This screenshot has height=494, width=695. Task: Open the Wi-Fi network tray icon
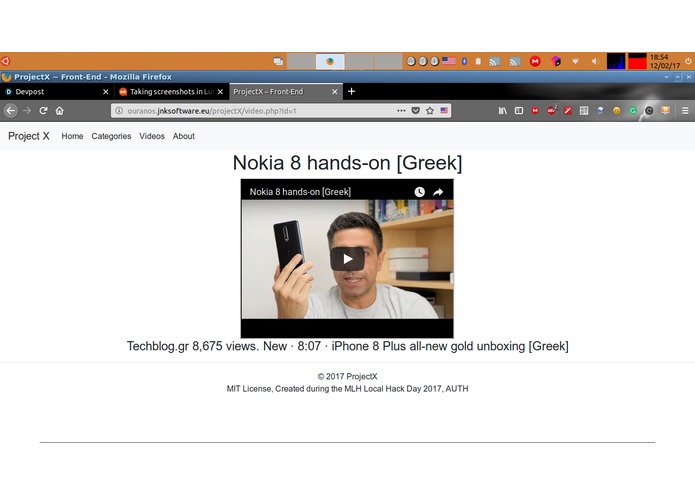[x=575, y=61]
